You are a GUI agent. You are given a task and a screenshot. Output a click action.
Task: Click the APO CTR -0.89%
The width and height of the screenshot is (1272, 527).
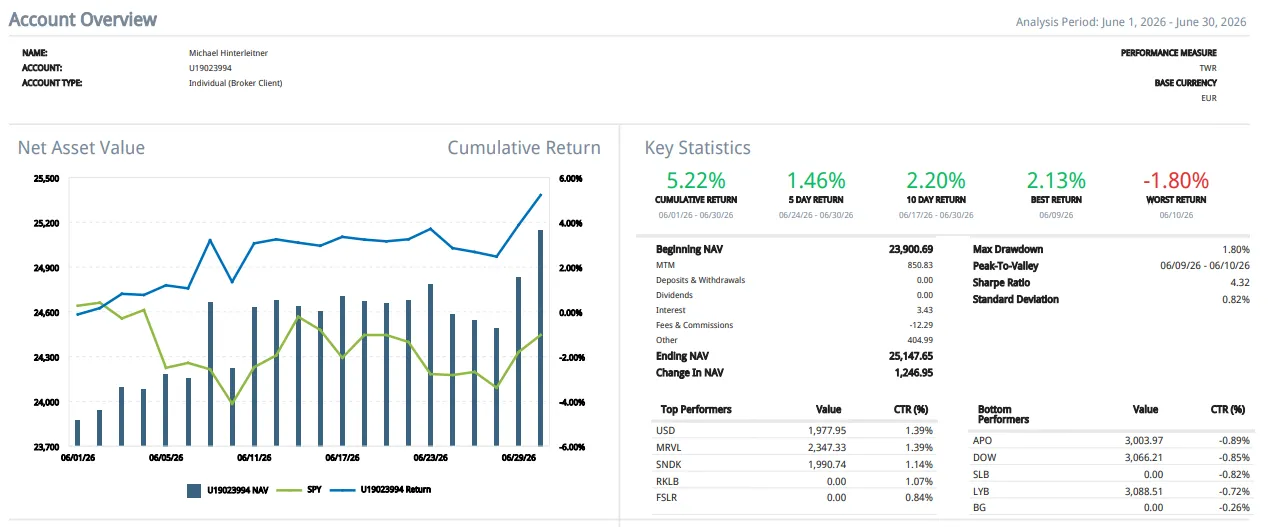[1234, 440]
